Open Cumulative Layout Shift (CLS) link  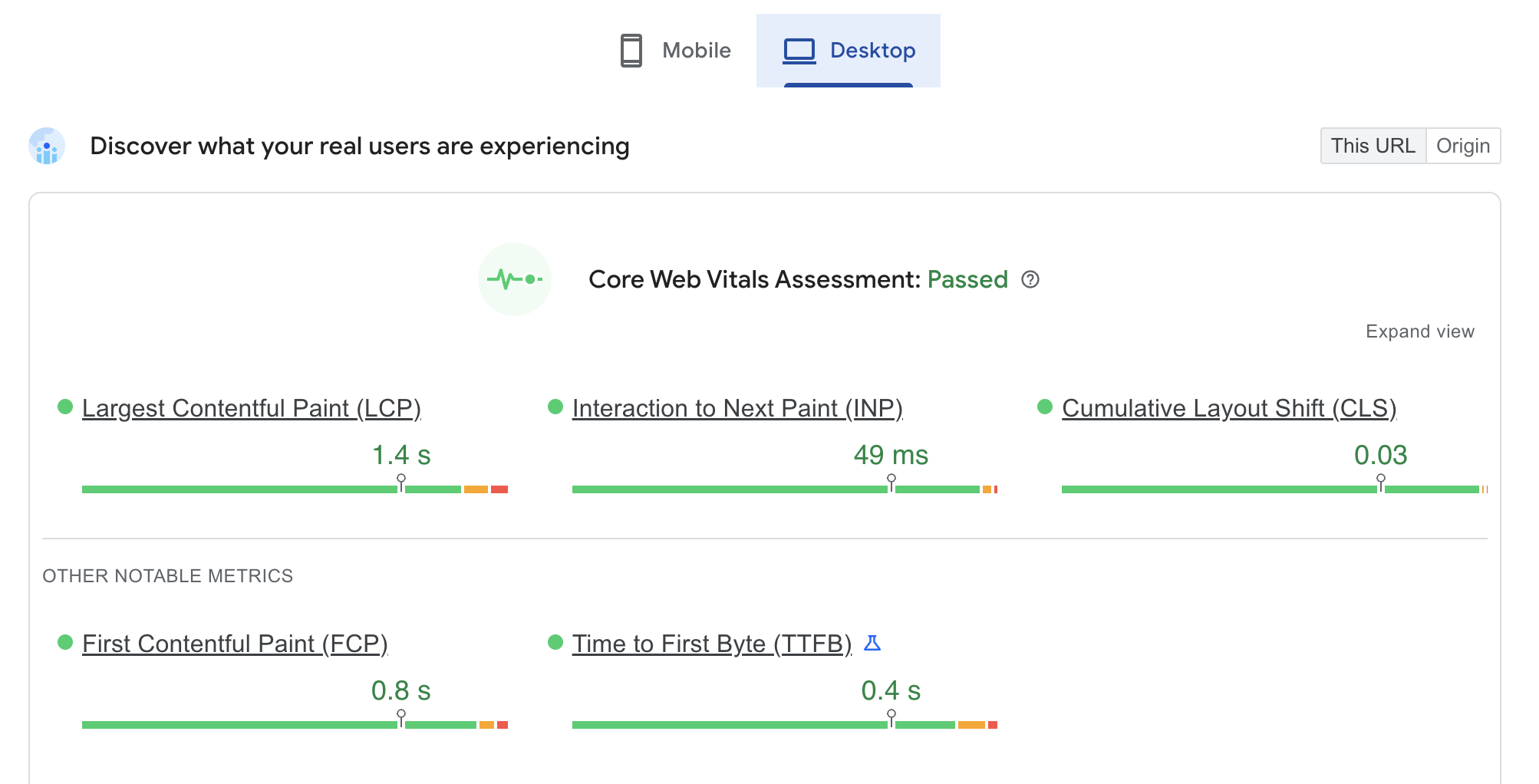[x=1228, y=408]
